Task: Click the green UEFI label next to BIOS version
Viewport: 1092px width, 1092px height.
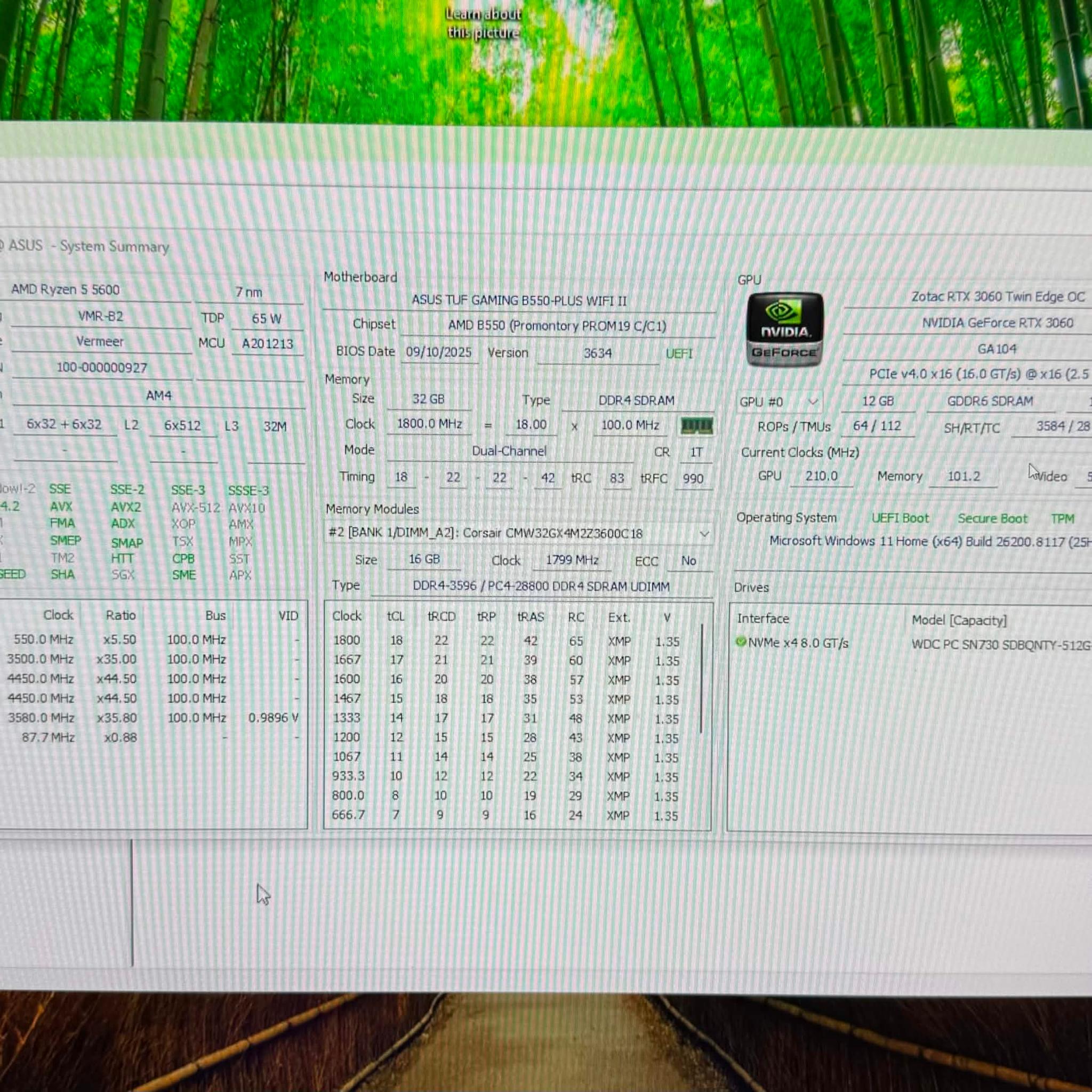Action: tap(679, 354)
